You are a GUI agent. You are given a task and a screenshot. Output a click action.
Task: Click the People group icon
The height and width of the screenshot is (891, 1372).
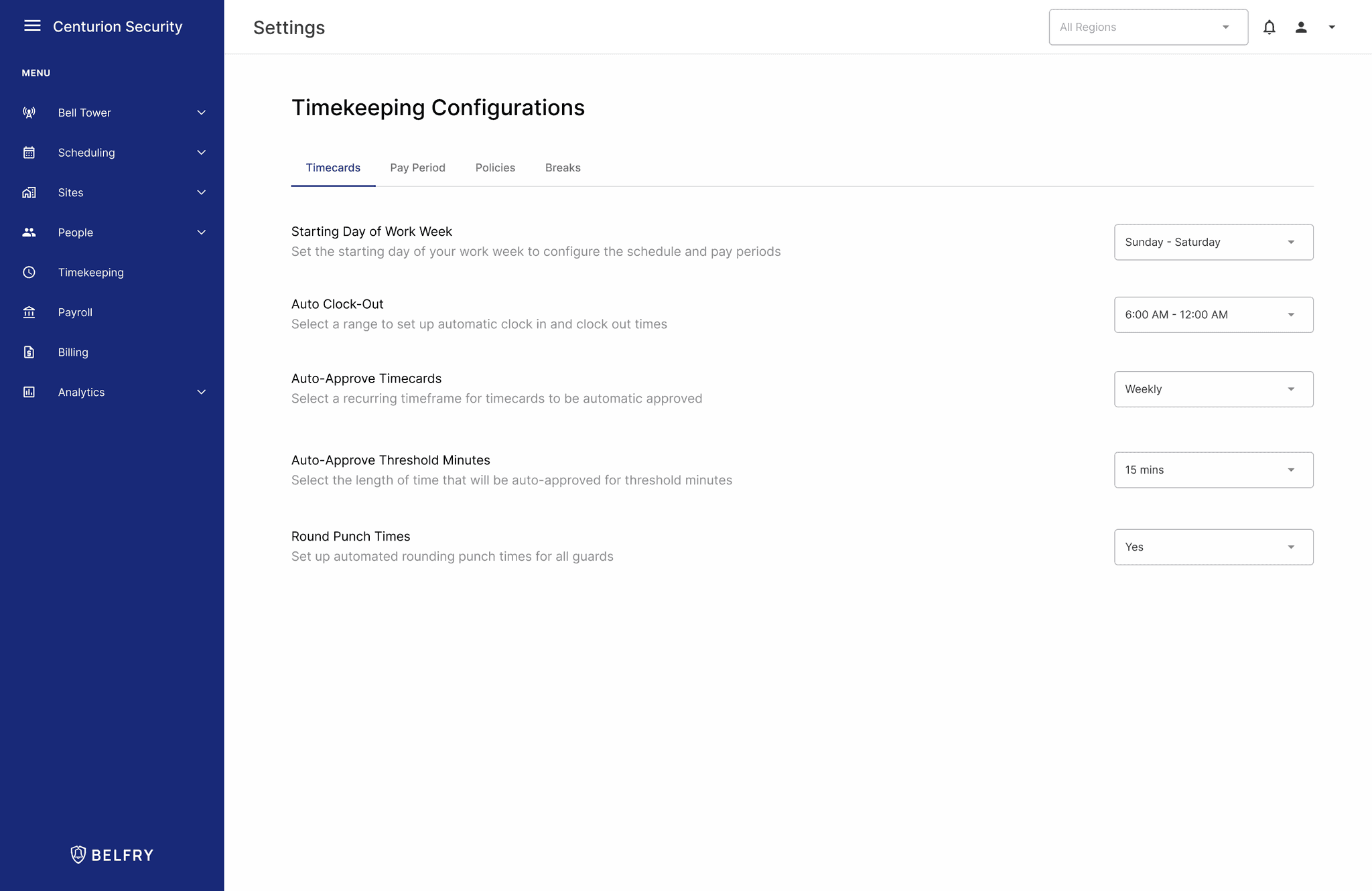29,232
